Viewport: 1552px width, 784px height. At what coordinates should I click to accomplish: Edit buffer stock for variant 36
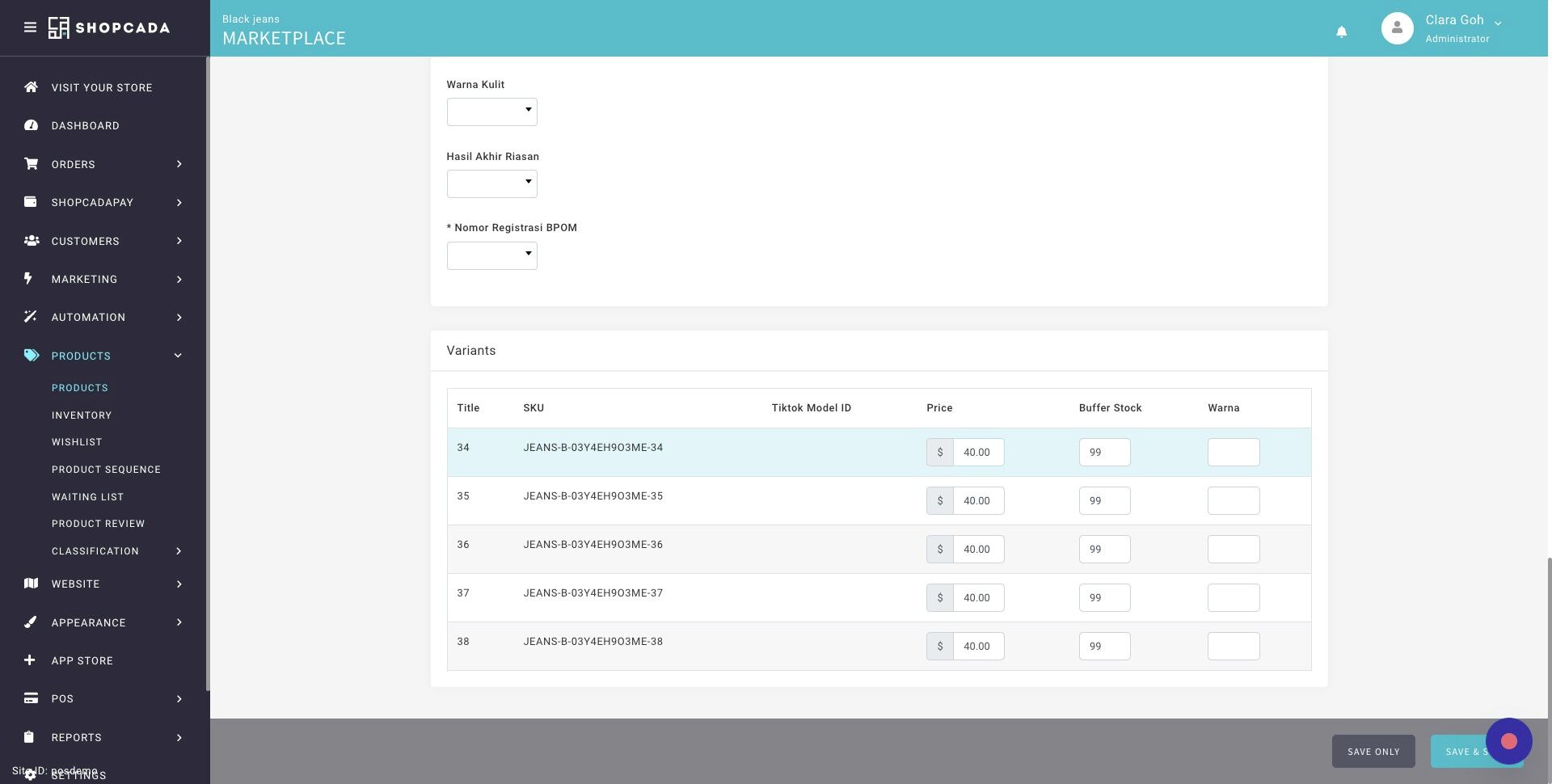point(1104,550)
